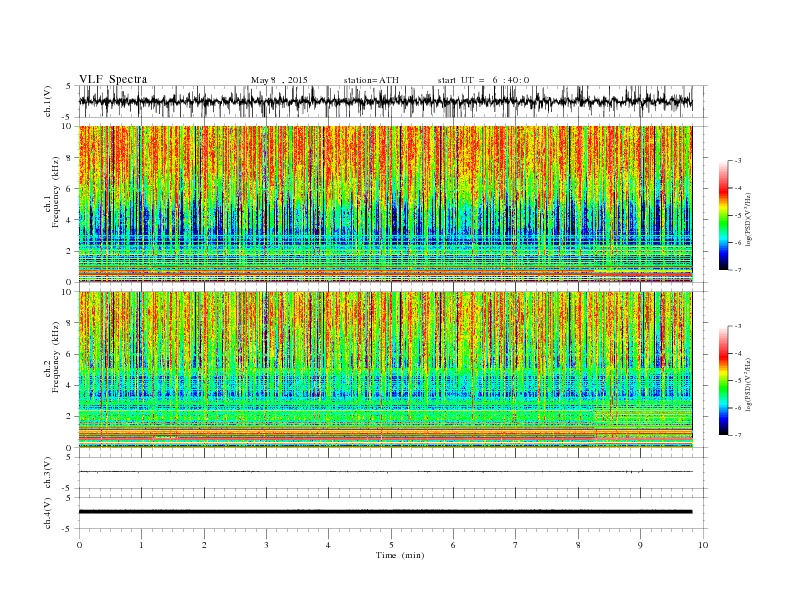Viewport: 792px width, 612px height.
Task: Click the ch.1 voltage waveform trace
Action: tap(385, 101)
